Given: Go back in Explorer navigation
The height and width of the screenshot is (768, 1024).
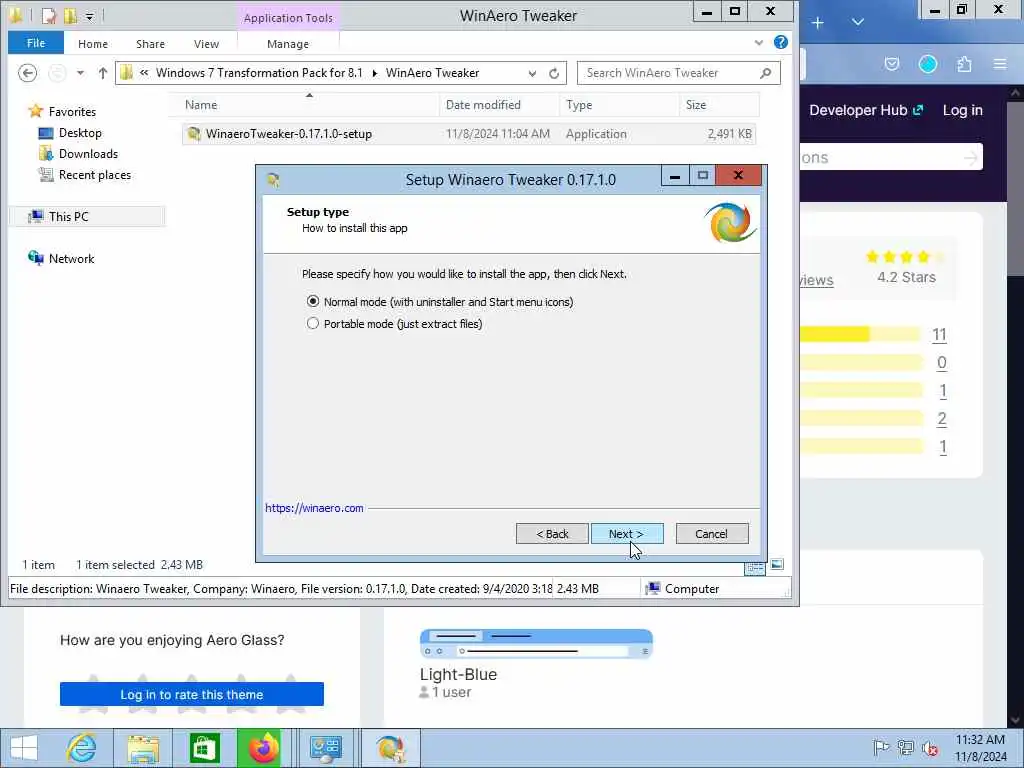Looking at the screenshot, I should coord(27,72).
